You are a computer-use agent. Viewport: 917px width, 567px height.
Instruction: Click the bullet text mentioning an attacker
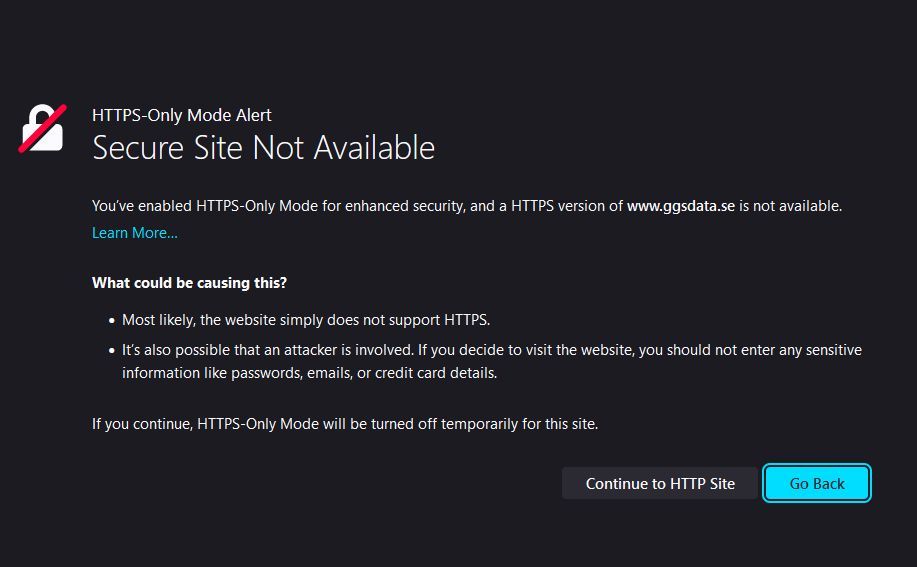click(x=490, y=350)
